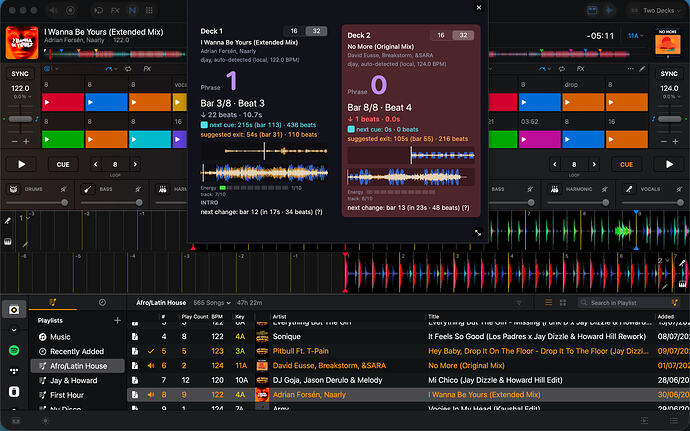This screenshot has height=431, width=690.
Task: Open Deck 2 curve tool dropdown
Action: click(545, 69)
